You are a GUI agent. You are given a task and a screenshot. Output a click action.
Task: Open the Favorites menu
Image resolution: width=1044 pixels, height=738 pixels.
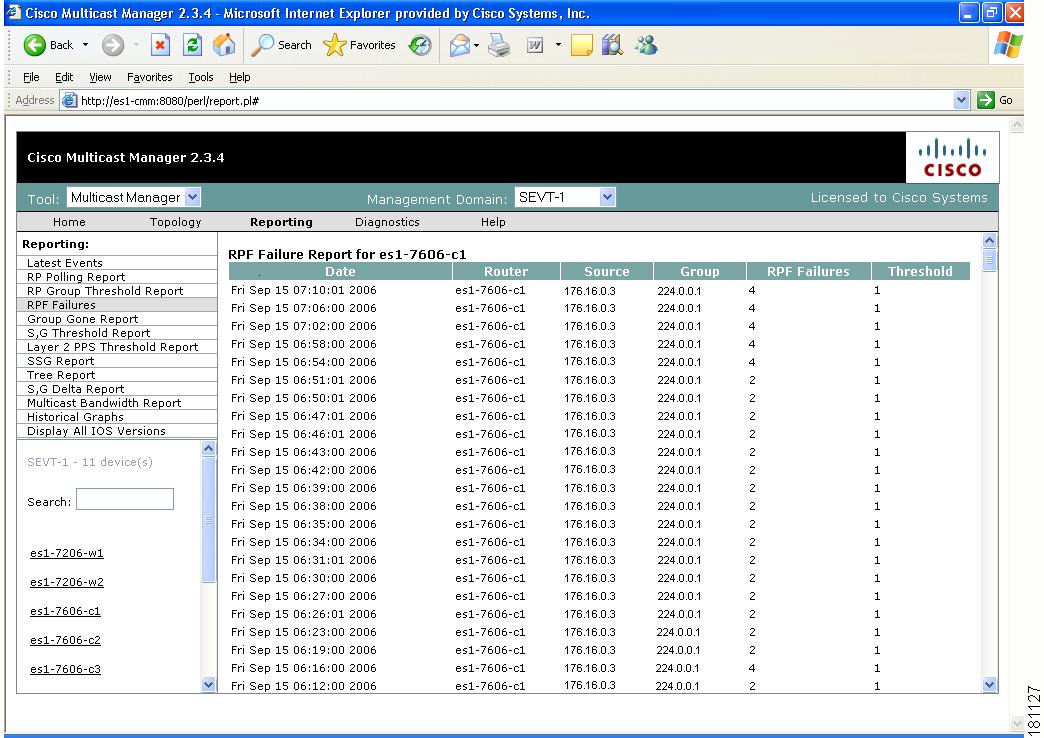coord(150,77)
